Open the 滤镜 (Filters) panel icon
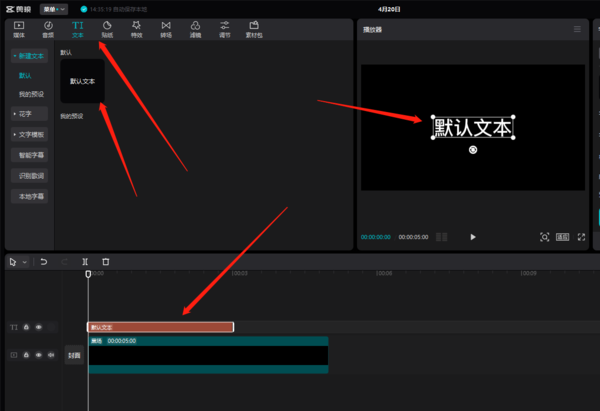 pyautogui.click(x=196, y=29)
